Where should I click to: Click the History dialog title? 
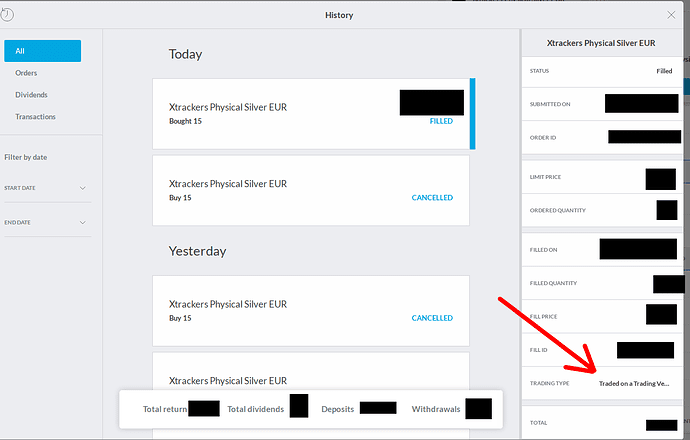339,15
